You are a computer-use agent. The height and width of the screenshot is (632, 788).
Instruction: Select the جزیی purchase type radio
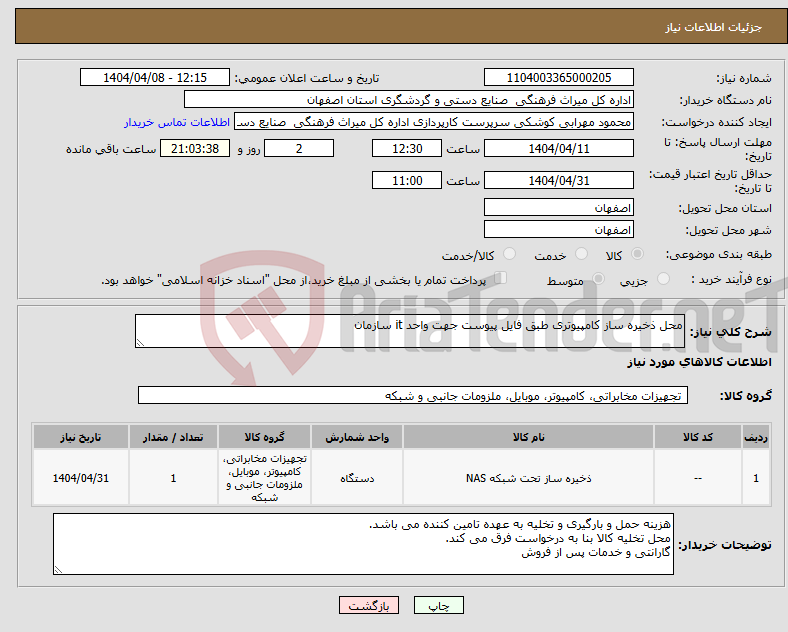[x=663, y=278]
